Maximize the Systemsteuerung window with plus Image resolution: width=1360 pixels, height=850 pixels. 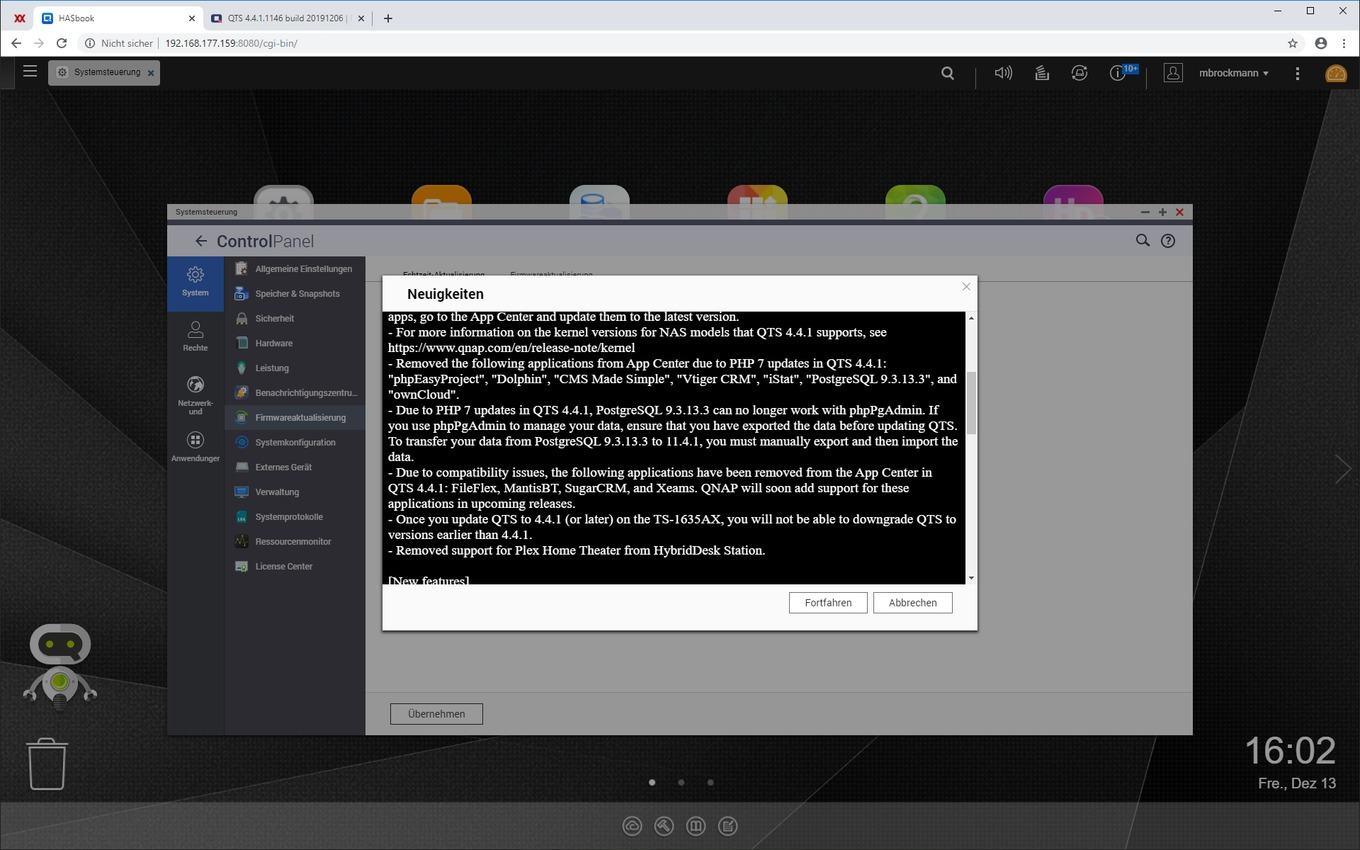pos(1162,212)
